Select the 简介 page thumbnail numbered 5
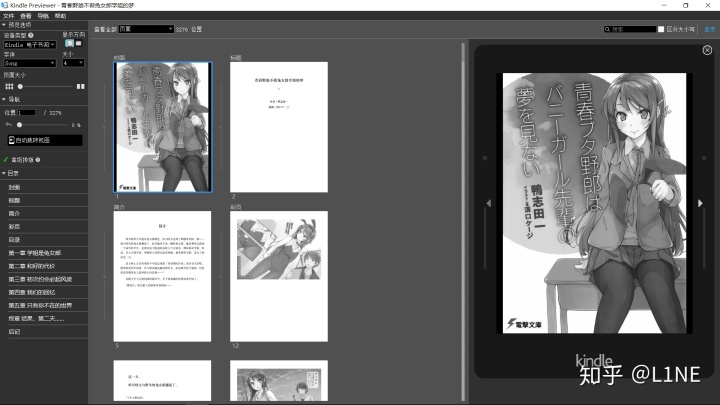720x405 pixels. tap(163, 276)
